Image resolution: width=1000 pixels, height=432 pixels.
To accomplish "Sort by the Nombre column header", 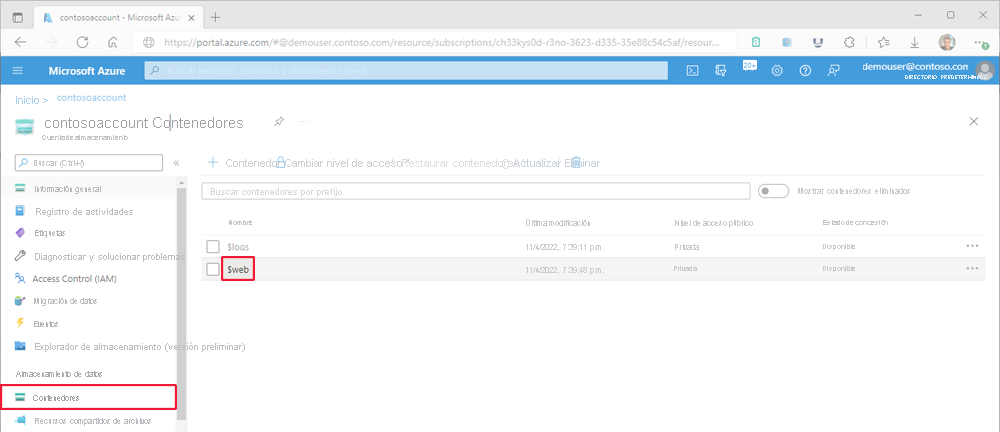I will [240, 223].
